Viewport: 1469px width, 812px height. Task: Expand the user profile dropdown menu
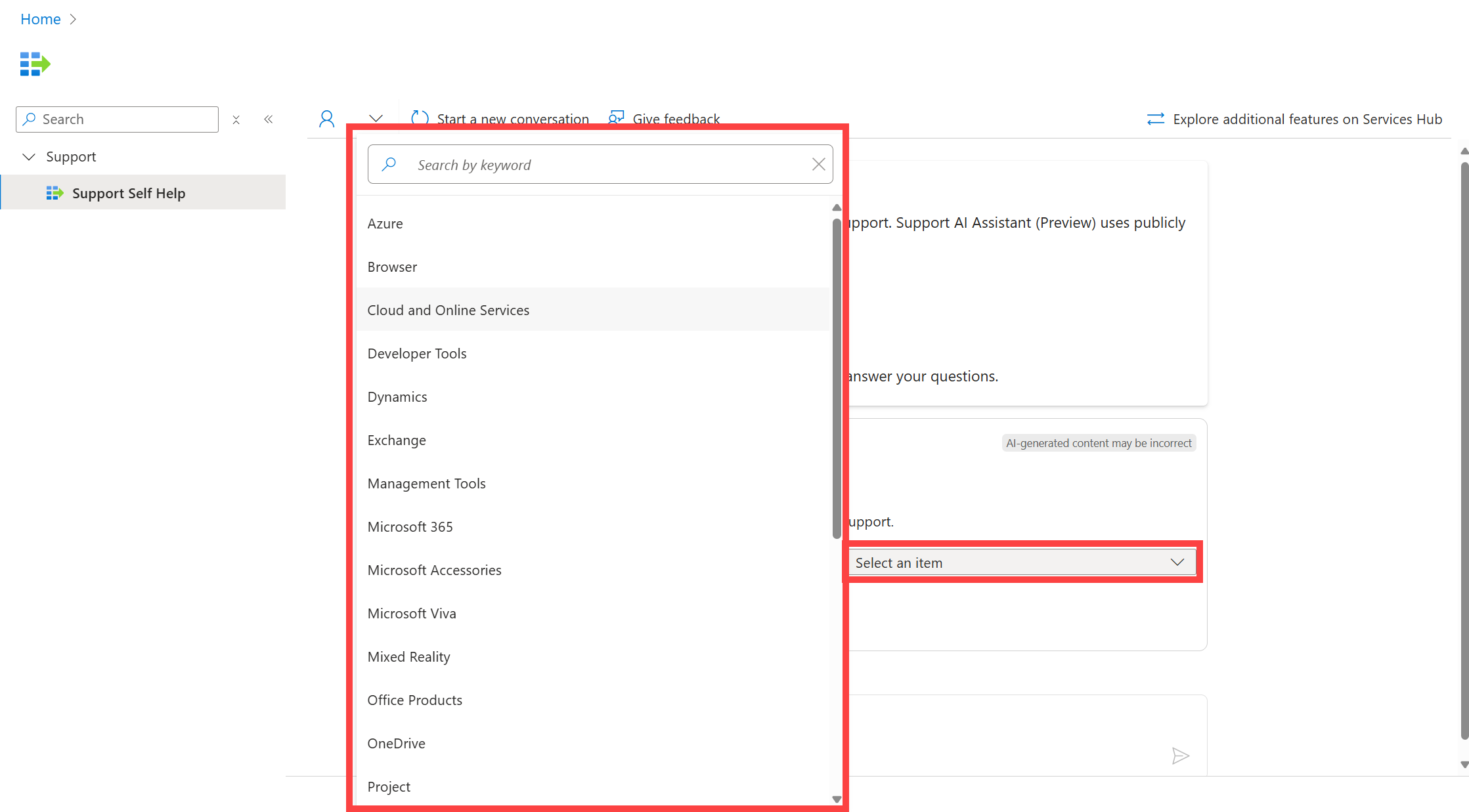coord(374,118)
